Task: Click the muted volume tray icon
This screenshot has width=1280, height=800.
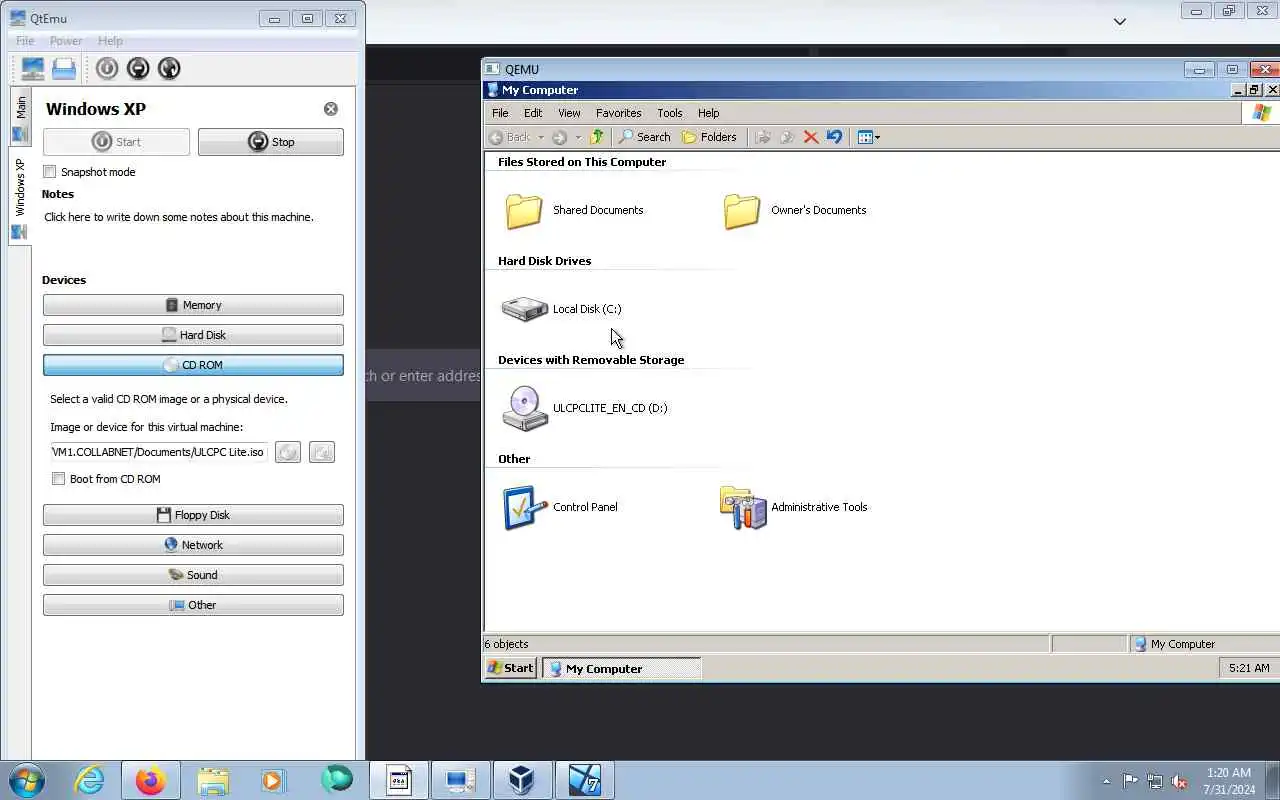Action: click(1179, 781)
